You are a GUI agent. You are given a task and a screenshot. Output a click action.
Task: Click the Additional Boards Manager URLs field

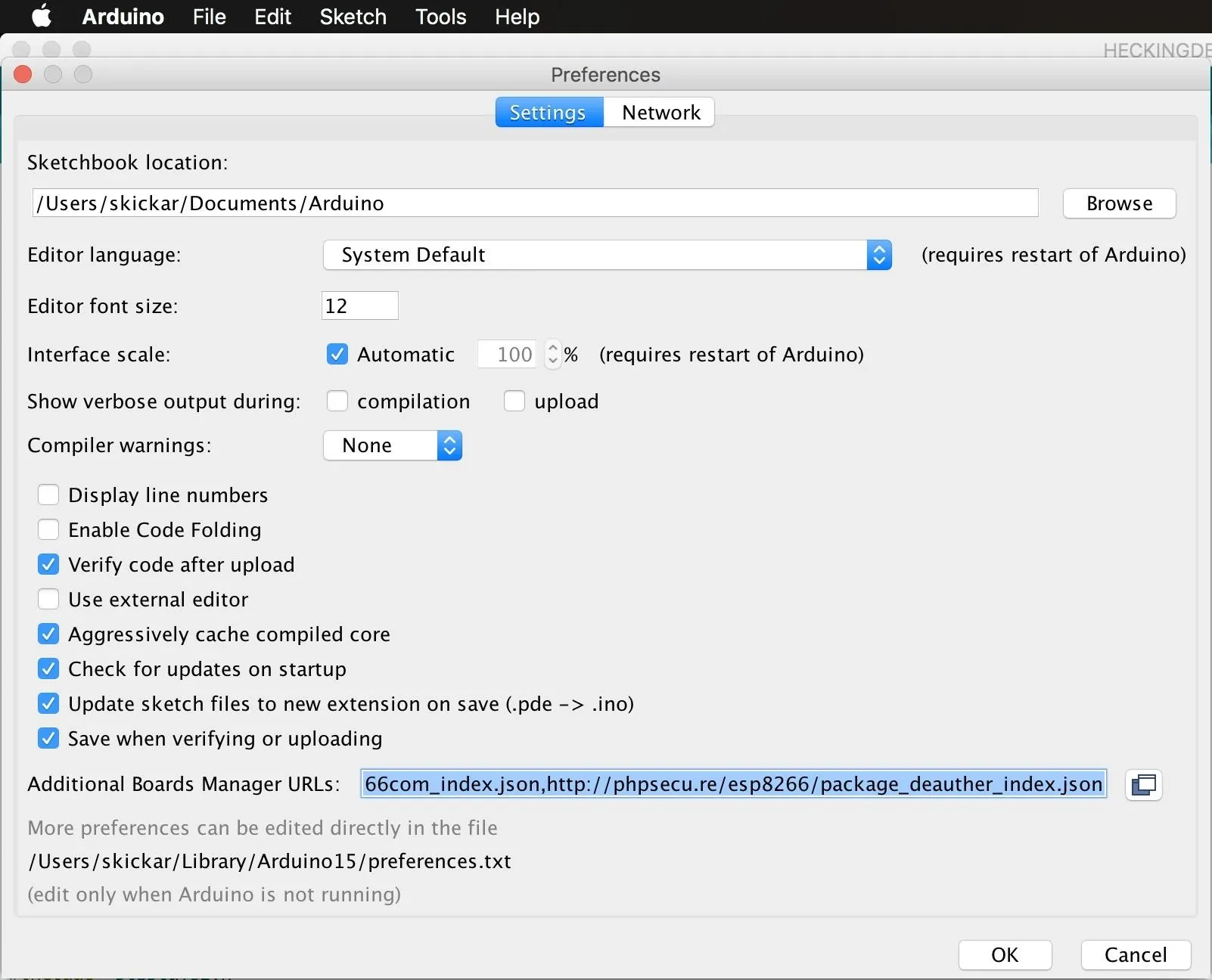tap(733, 784)
